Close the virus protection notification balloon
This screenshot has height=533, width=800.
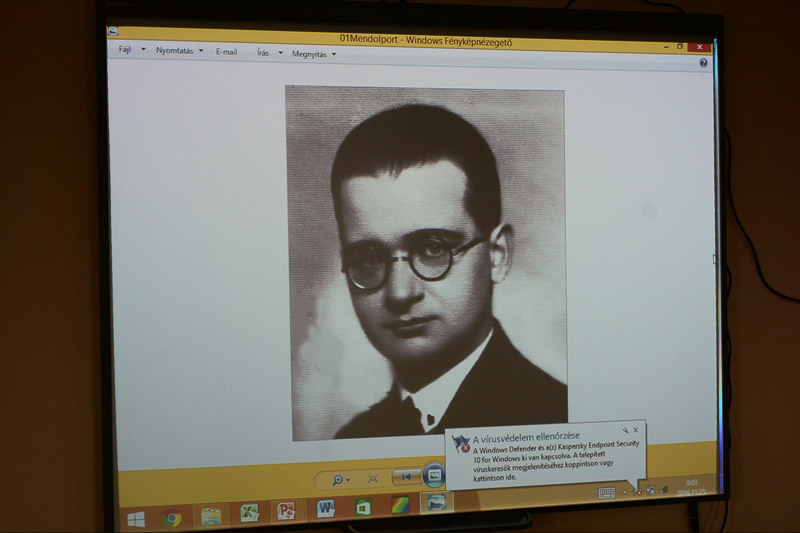point(635,430)
